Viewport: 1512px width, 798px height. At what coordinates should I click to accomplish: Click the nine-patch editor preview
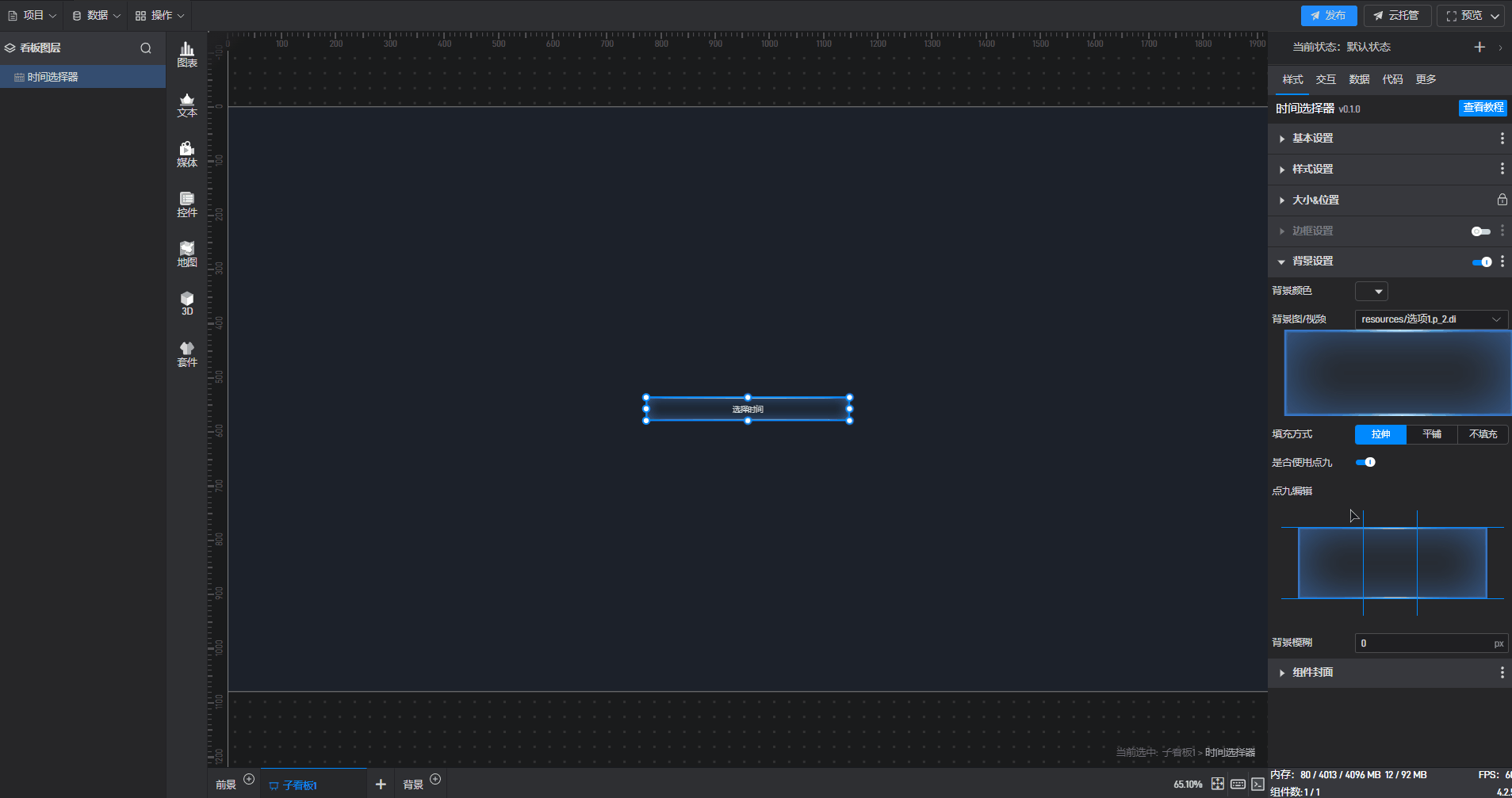tap(1392, 563)
